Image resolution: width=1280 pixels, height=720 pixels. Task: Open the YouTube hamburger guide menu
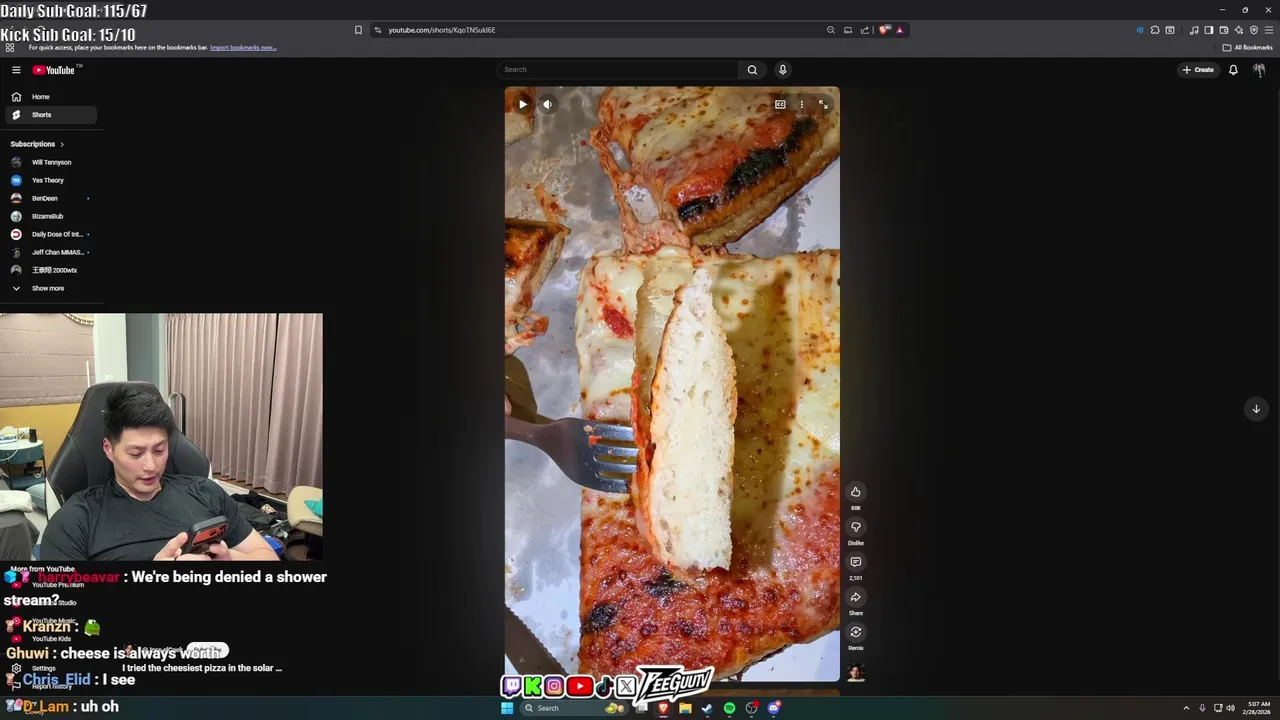pyautogui.click(x=16, y=70)
